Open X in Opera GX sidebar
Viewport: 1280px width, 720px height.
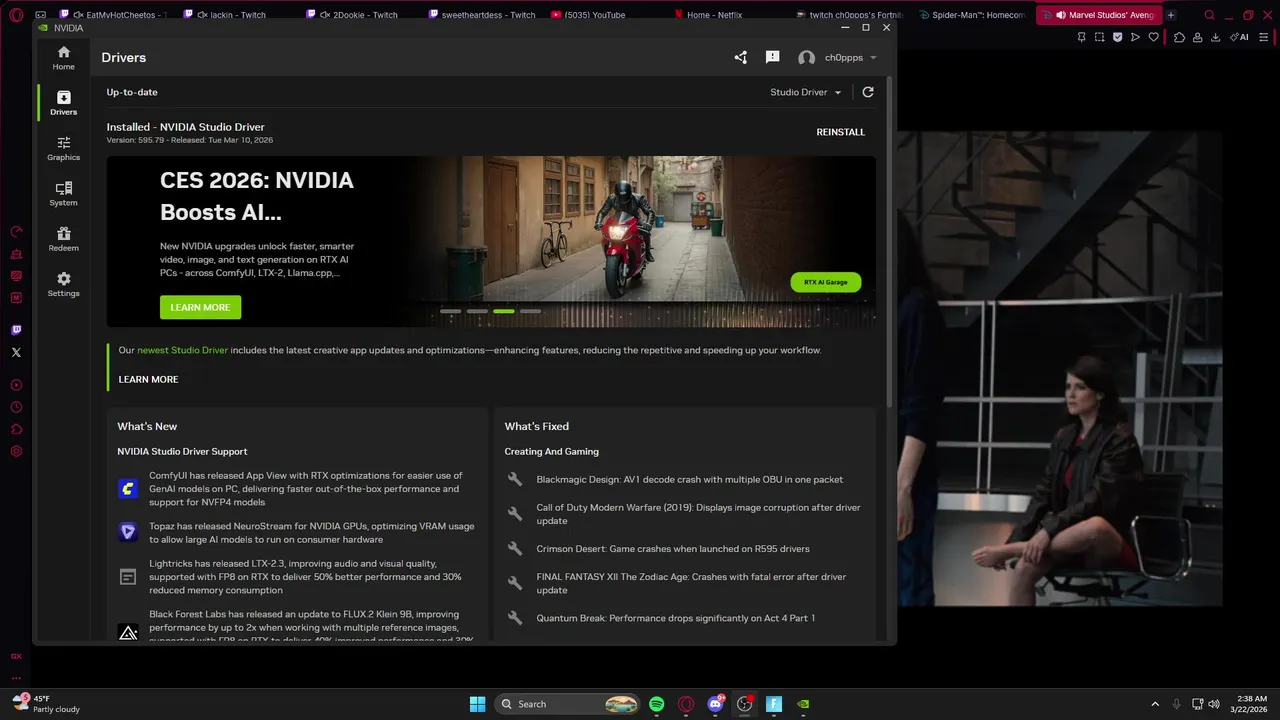click(16, 352)
